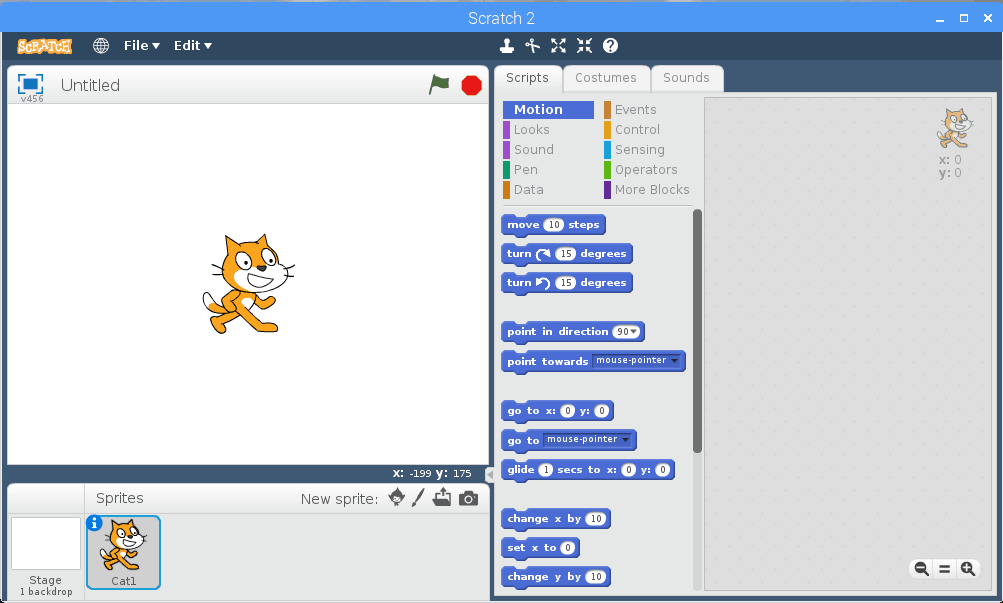Click the green flag to start
1003x603 pixels.
tap(439, 85)
